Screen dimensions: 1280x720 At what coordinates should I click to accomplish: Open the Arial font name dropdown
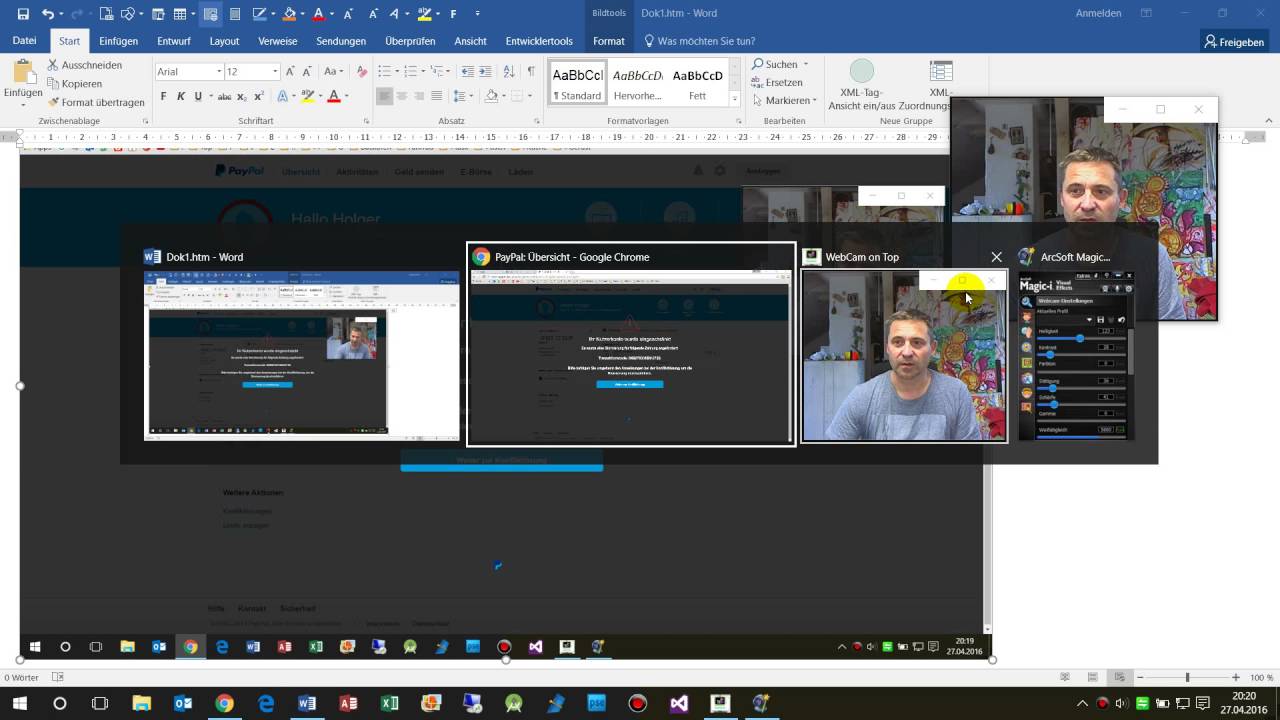pos(219,72)
